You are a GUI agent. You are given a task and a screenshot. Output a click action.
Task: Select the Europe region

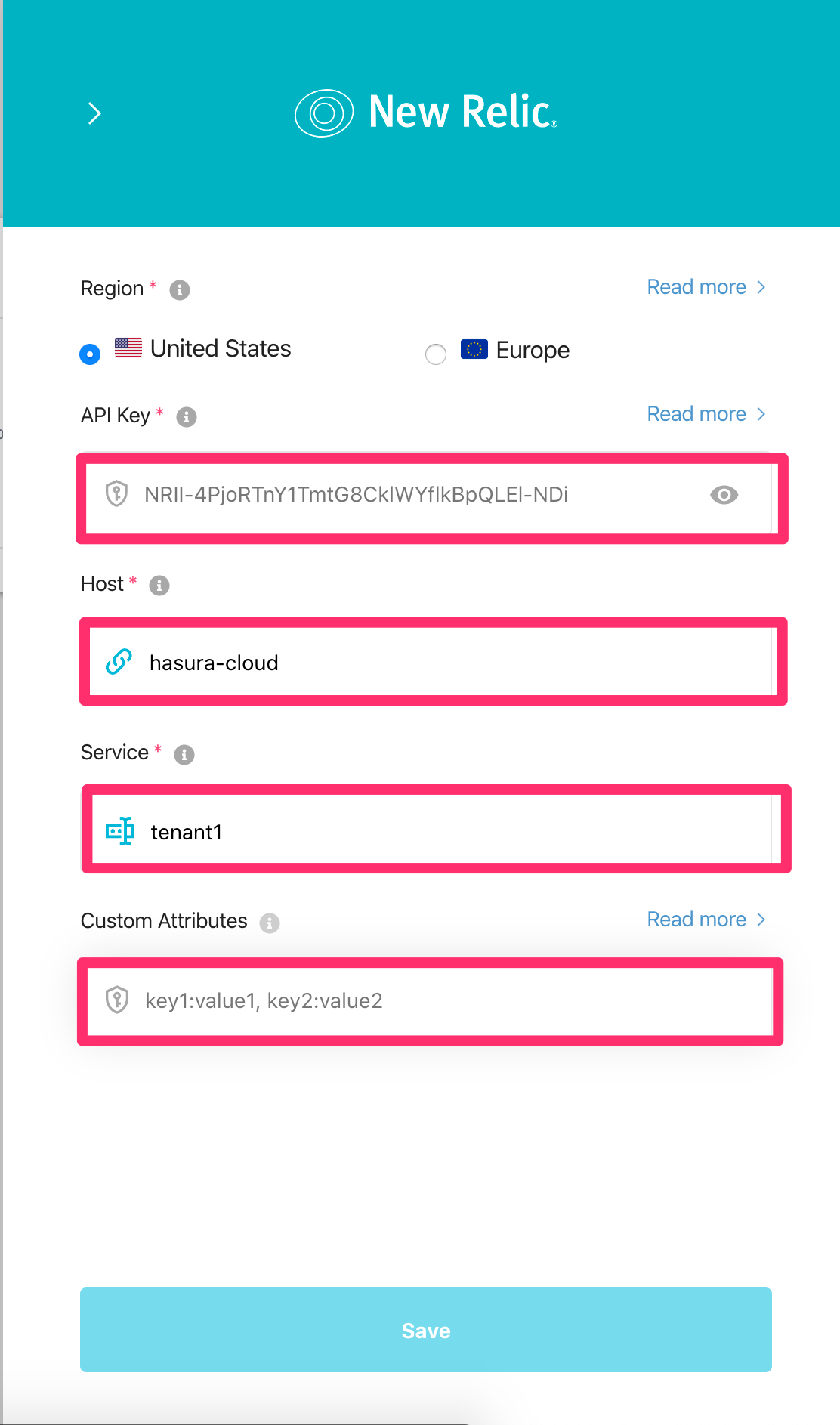click(x=436, y=354)
